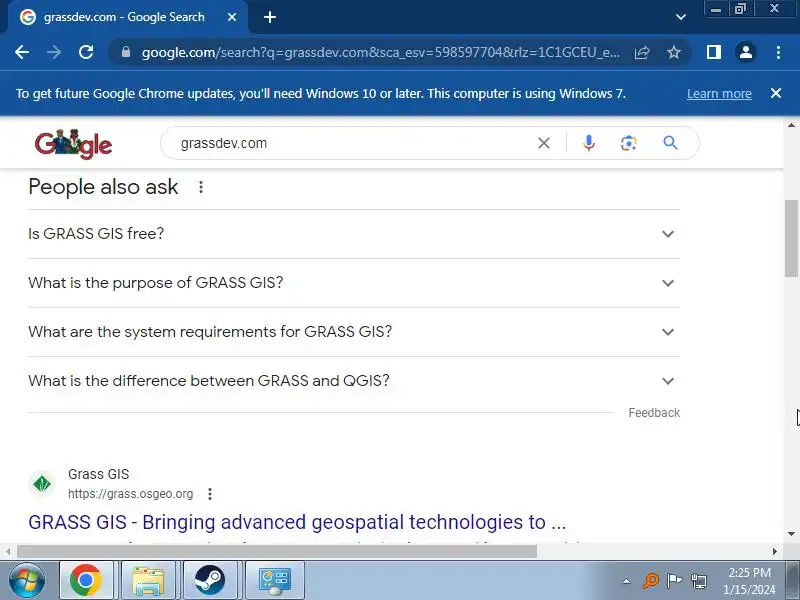Click the Grass GIS site favicon
Screen dimensions: 800x600
[x=42, y=484]
